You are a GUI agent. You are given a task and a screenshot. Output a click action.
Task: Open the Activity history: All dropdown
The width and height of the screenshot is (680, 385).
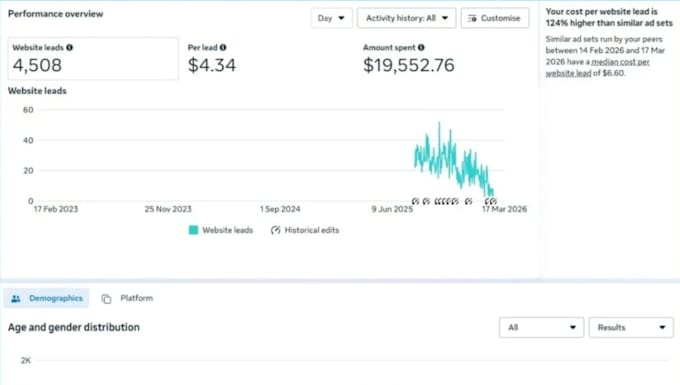point(406,18)
